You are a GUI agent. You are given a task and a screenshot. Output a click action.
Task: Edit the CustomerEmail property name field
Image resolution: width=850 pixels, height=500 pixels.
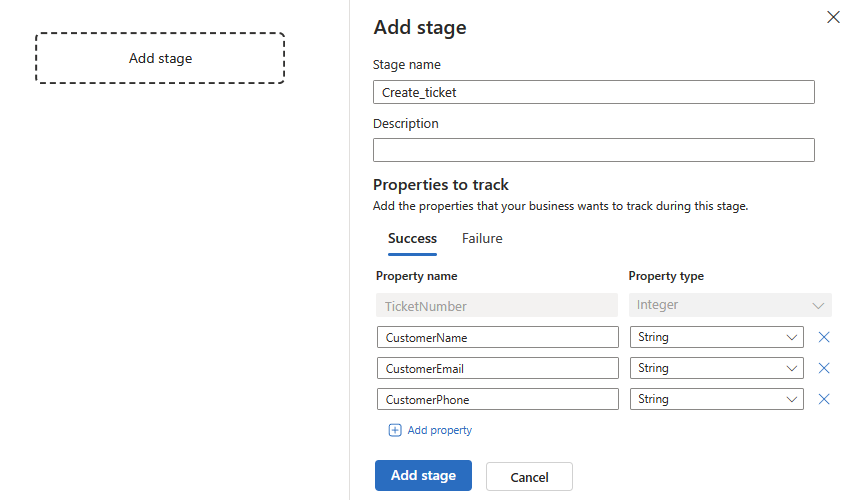click(x=498, y=368)
